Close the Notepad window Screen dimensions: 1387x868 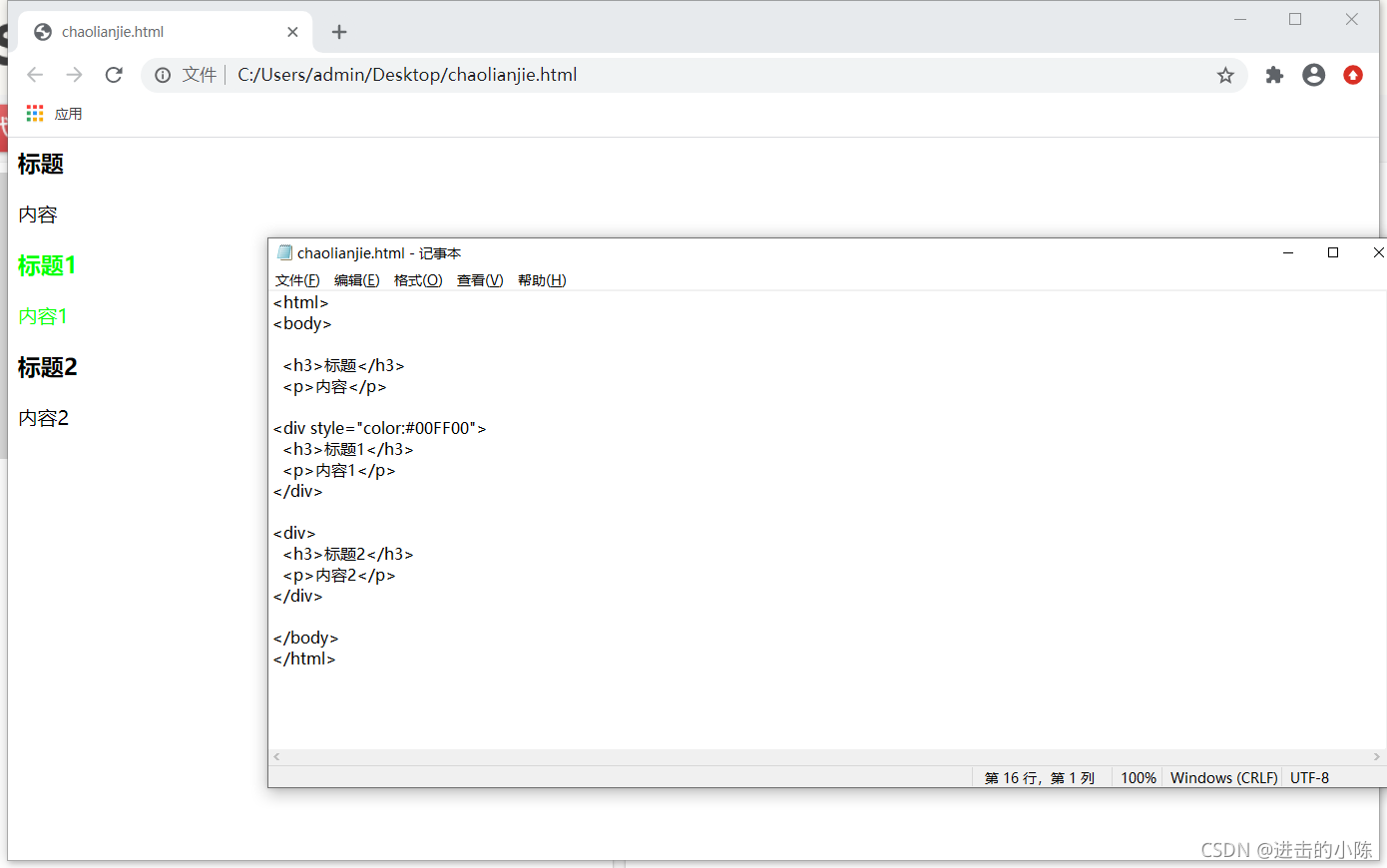(1378, 252)
